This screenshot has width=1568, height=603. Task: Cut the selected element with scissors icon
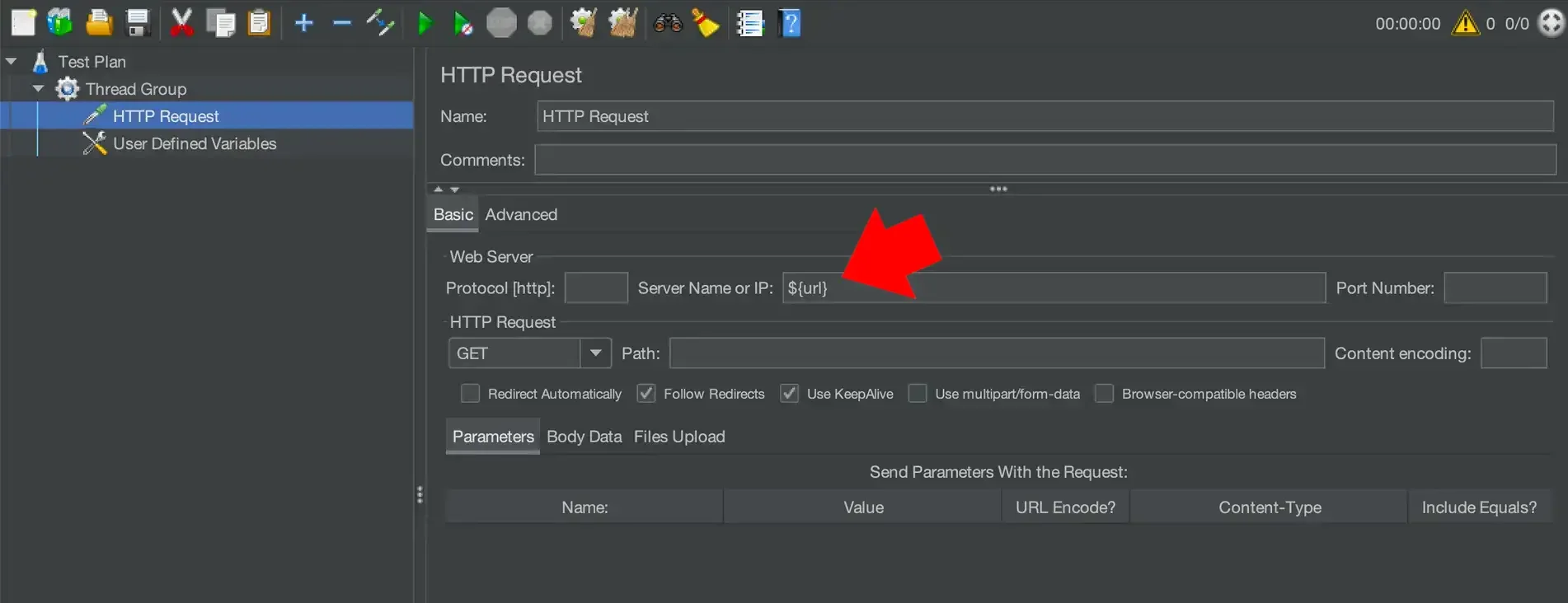point(181,23)
